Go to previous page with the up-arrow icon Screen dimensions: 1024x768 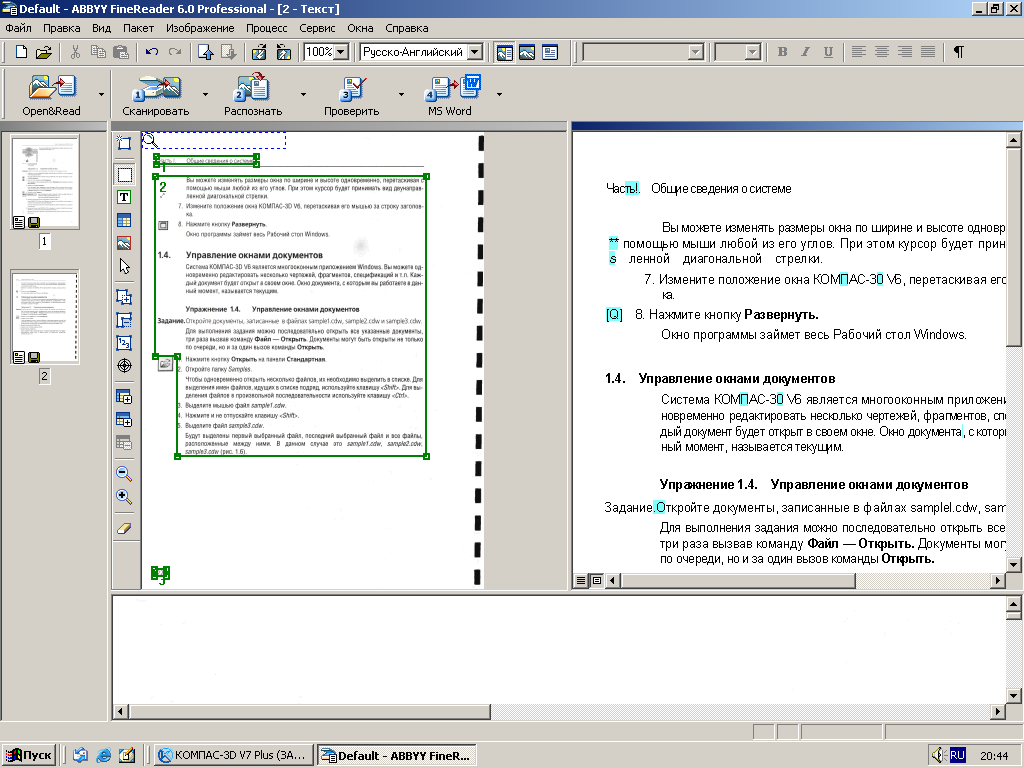pyautogui.click(x=206, y=52)
